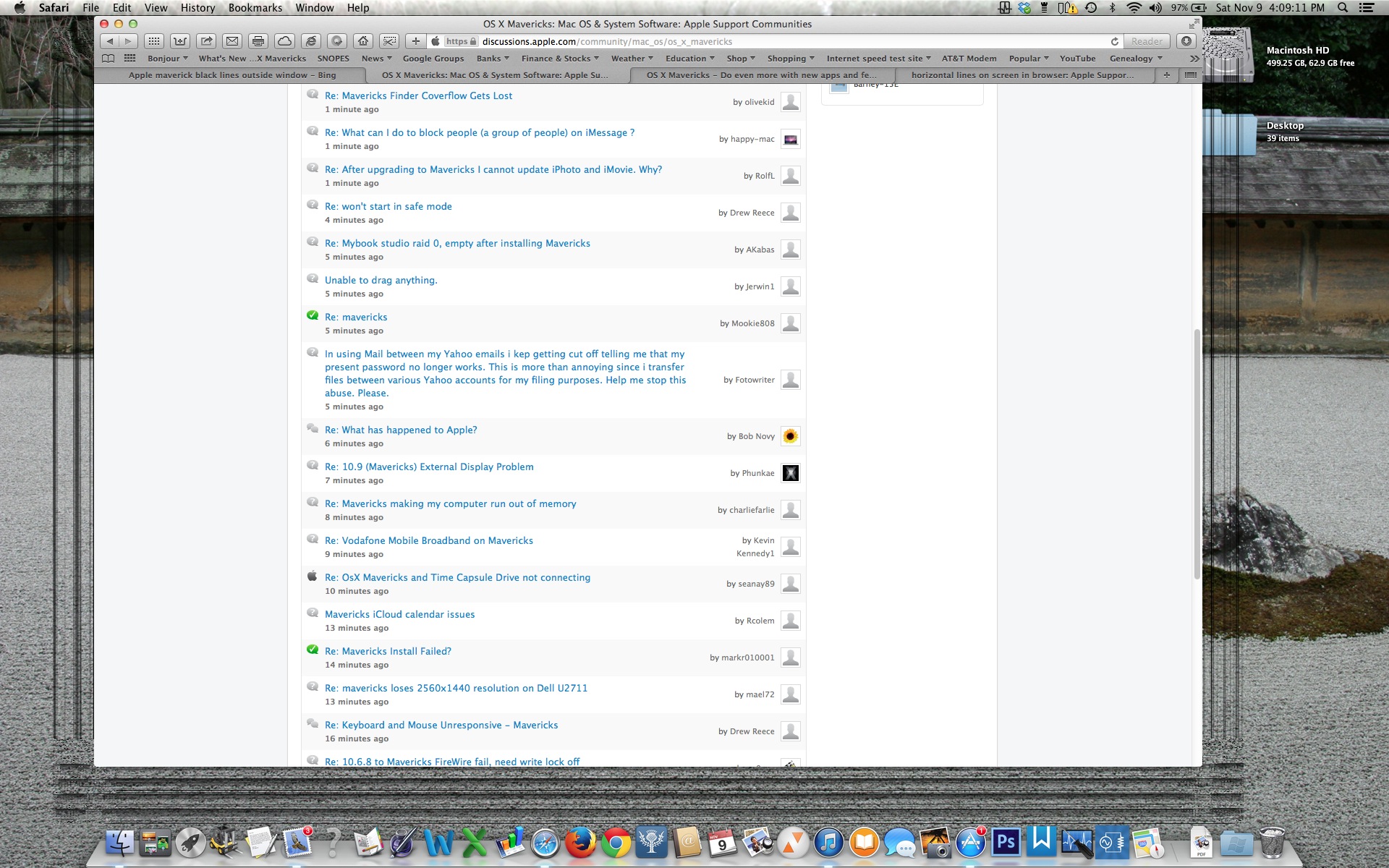The width and height of the screenshot is (1389, 868).
Task: Expand the Weather bookmarks dropdown
Action: click(x=632, y=59)
